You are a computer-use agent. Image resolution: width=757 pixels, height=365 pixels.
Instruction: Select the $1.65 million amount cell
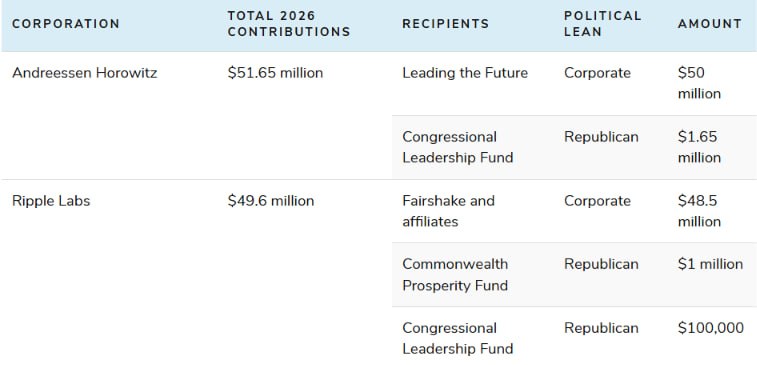(x=699, y=147)
